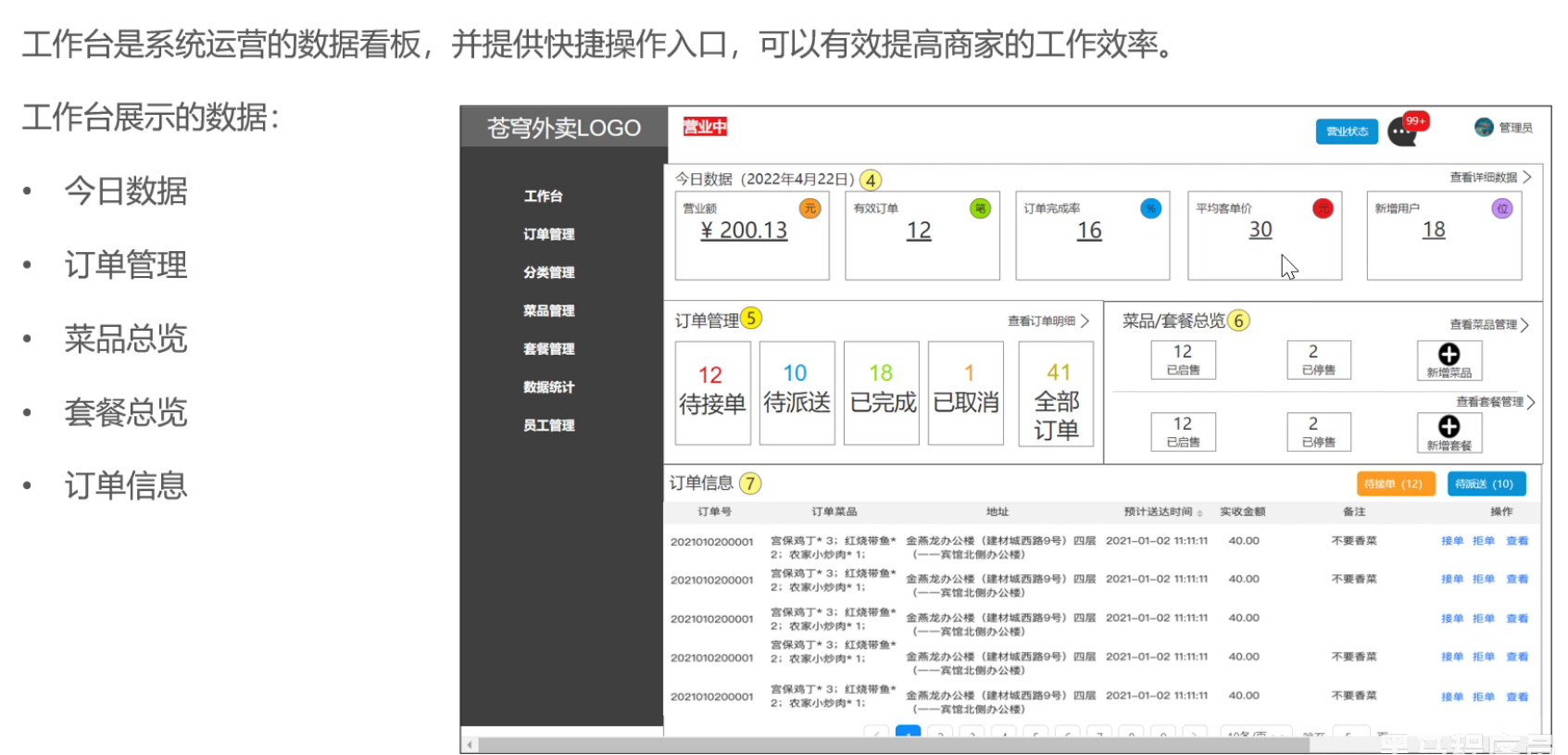Screen dimensions: 1568x755
Task: Click the 菜品/套餐总览 section title
Action: pos(1173,321)
